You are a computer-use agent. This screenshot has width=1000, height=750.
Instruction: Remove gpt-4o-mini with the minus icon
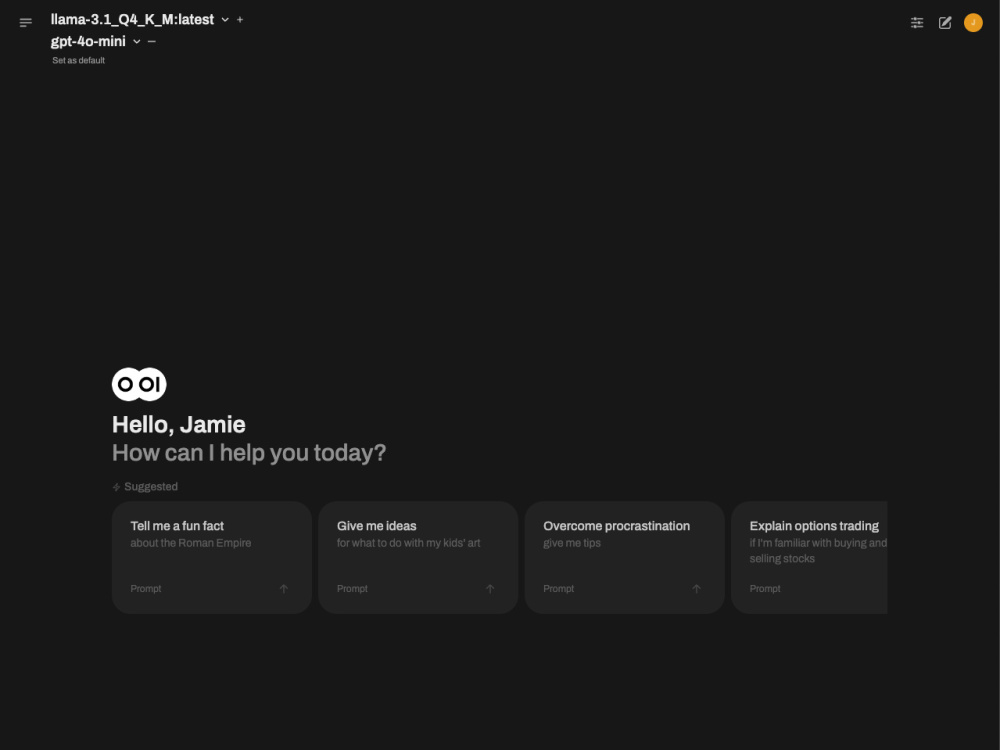coord(152,41)
